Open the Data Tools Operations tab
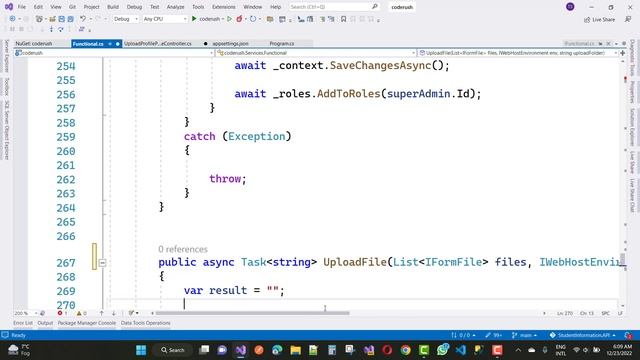Screen dimensions: 640x360 (x=145, y=323)
